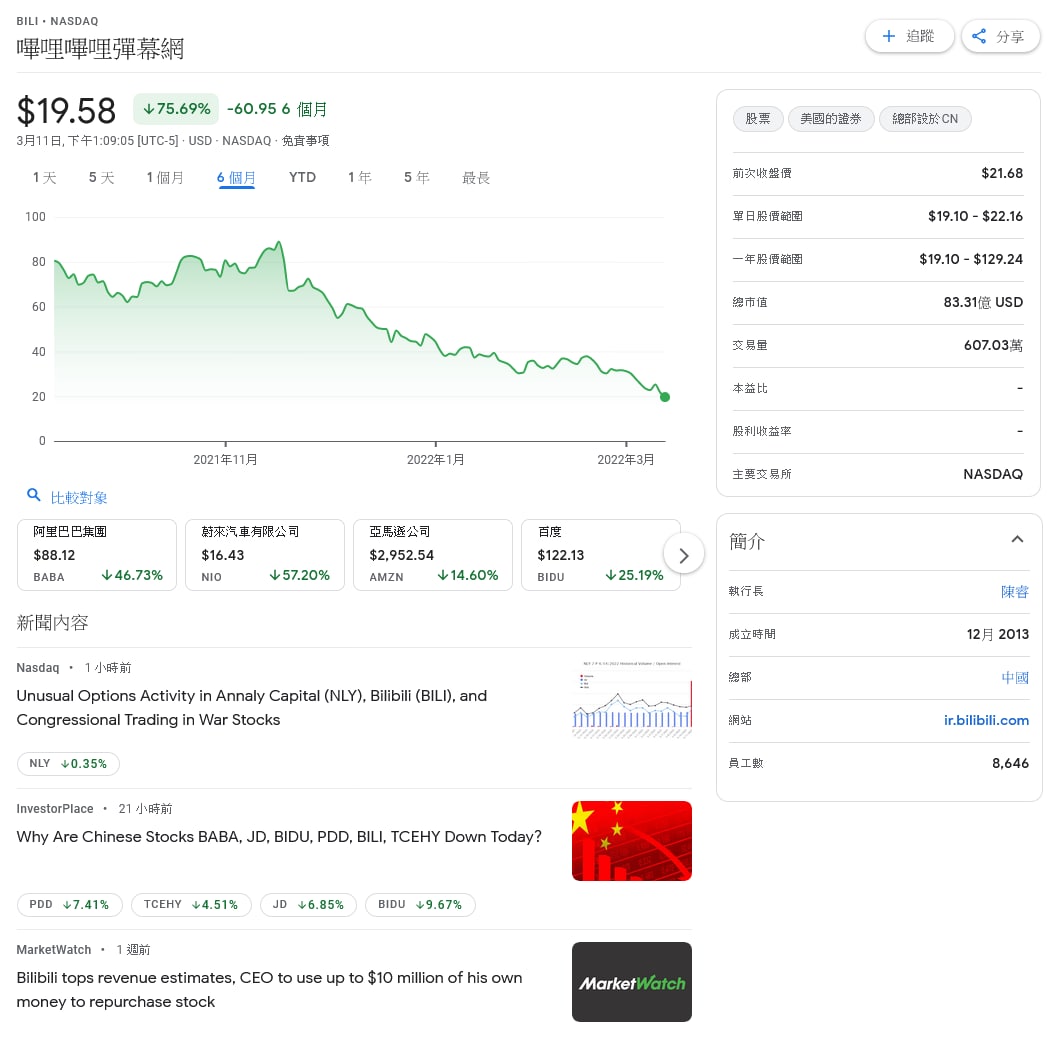This screenshot has height=1051, width=1064.
Task: Open the Chinese flag news thumbnail
Action: [632, 841]
